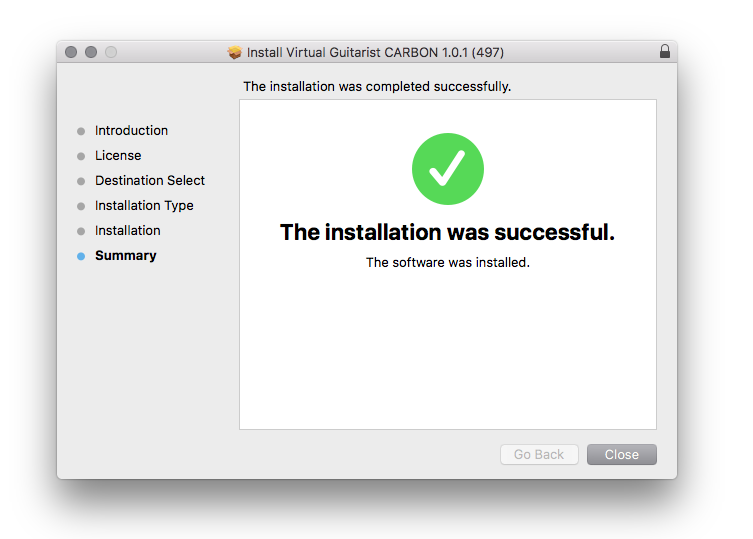This screenshot has height=539, width=753.
Task: Click the lock icon in the title bar
Action: pos(665,51)
